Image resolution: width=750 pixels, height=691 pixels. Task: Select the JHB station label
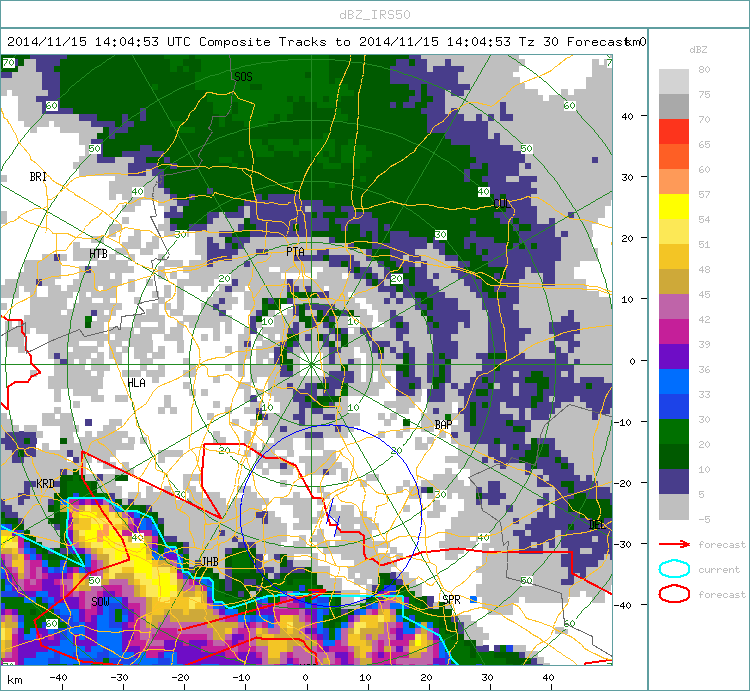210,561
